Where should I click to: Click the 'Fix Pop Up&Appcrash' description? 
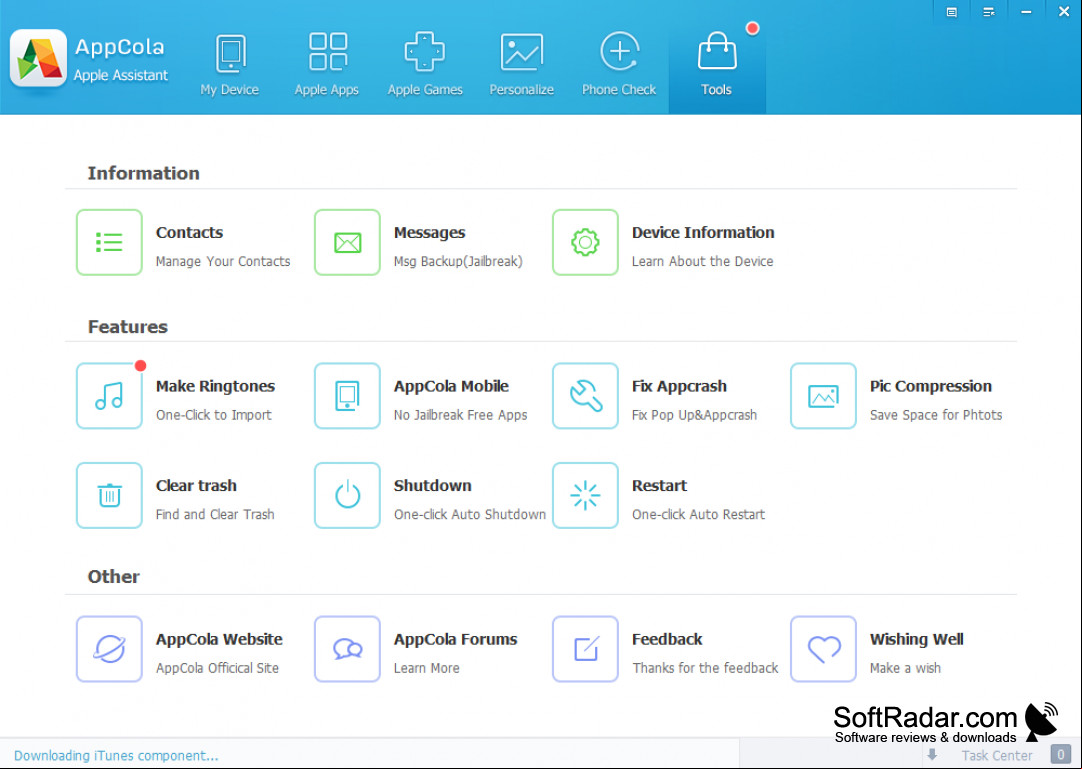[x=694, y=415]
